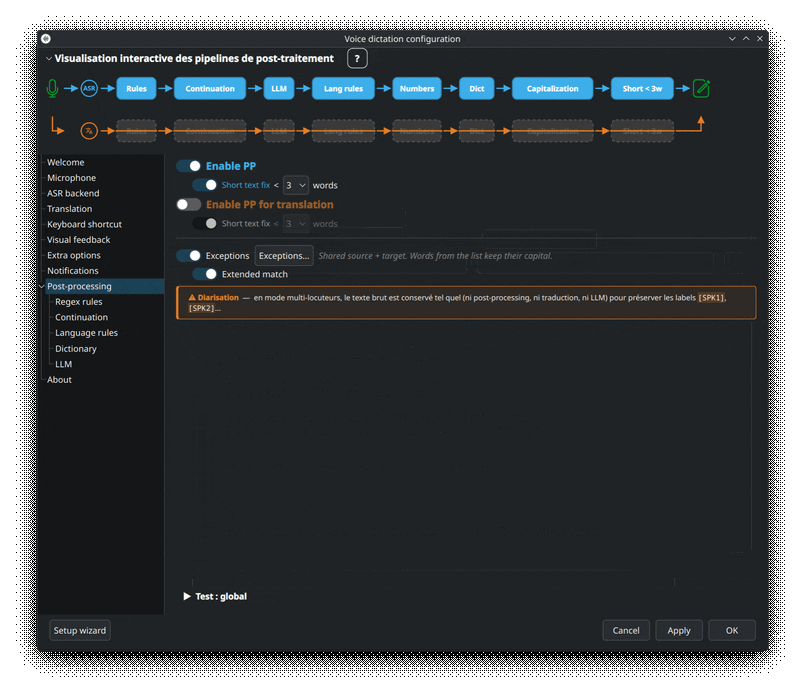The image size is (805, 695).
Task: Select the blue LLM pipeline stage
Action: point(279,88)
